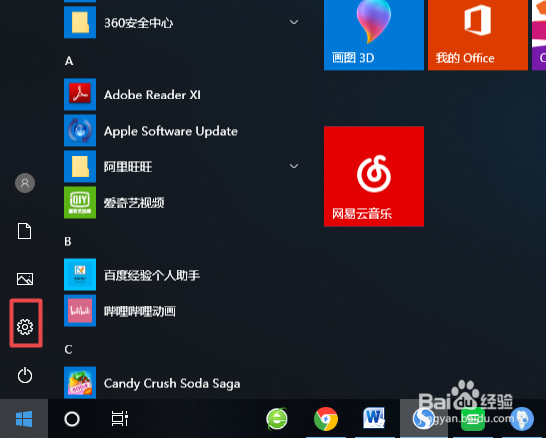
Task: Select the 阿里旺旺 label
Action: click(128, 167)
